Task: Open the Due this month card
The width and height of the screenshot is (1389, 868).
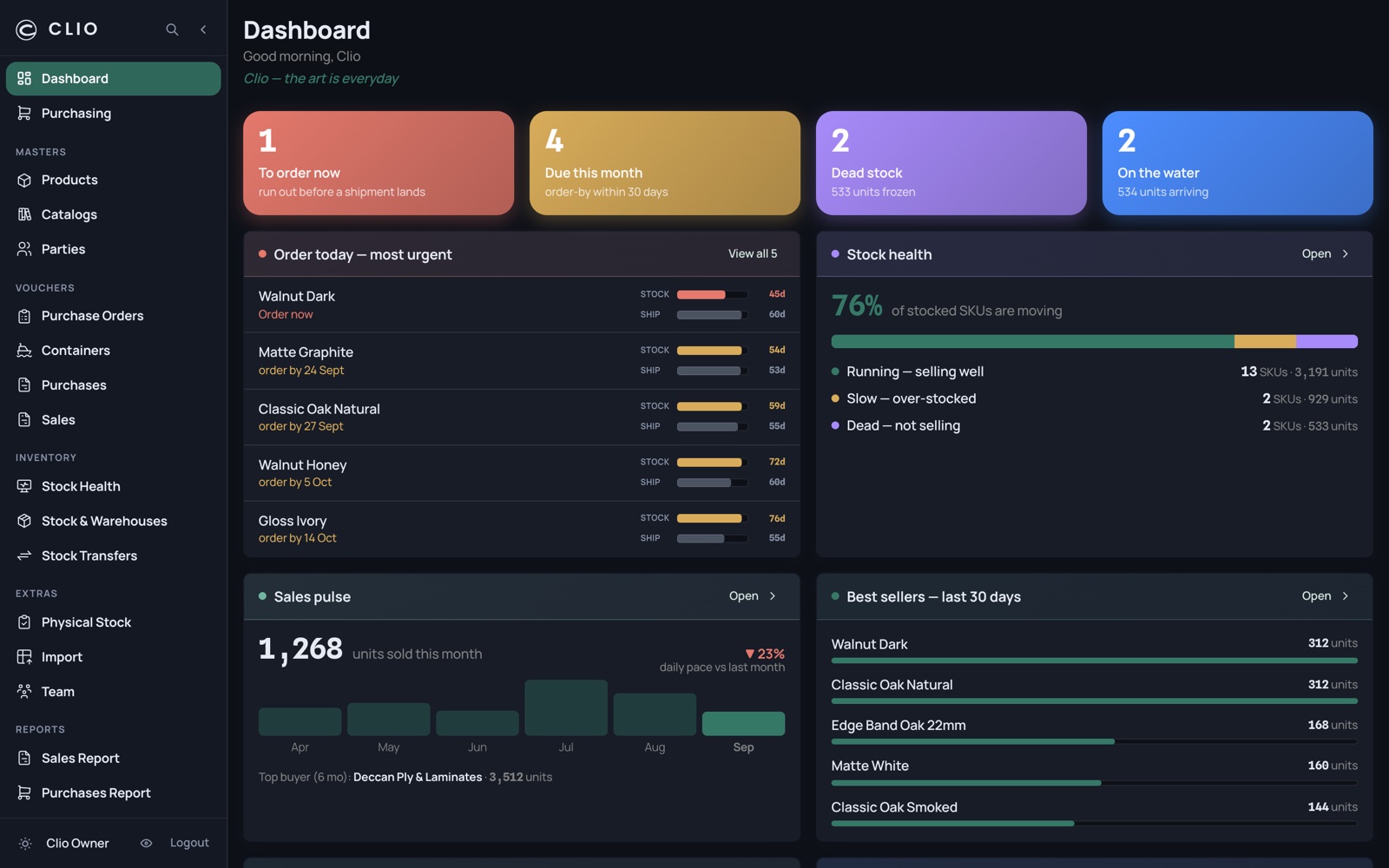Action: 665,163
